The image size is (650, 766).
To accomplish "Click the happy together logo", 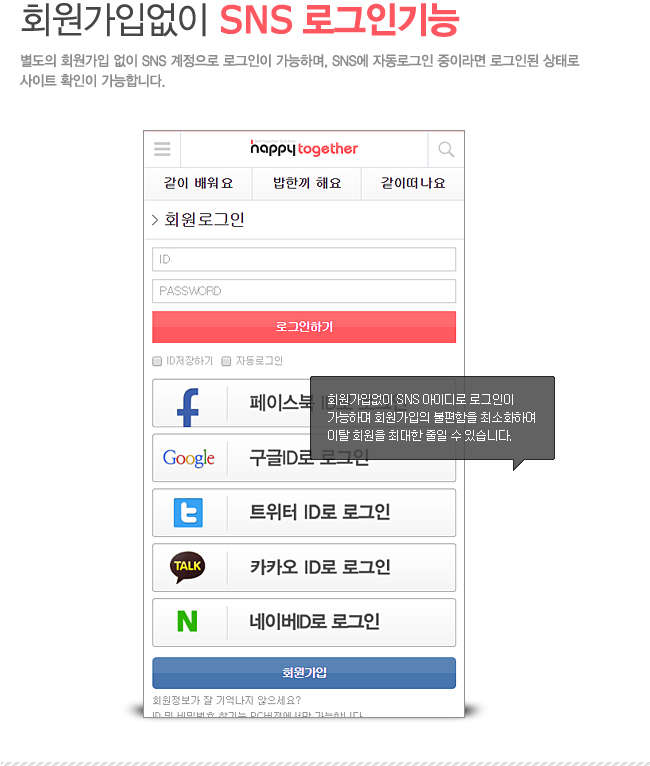I will click(304, 148).
